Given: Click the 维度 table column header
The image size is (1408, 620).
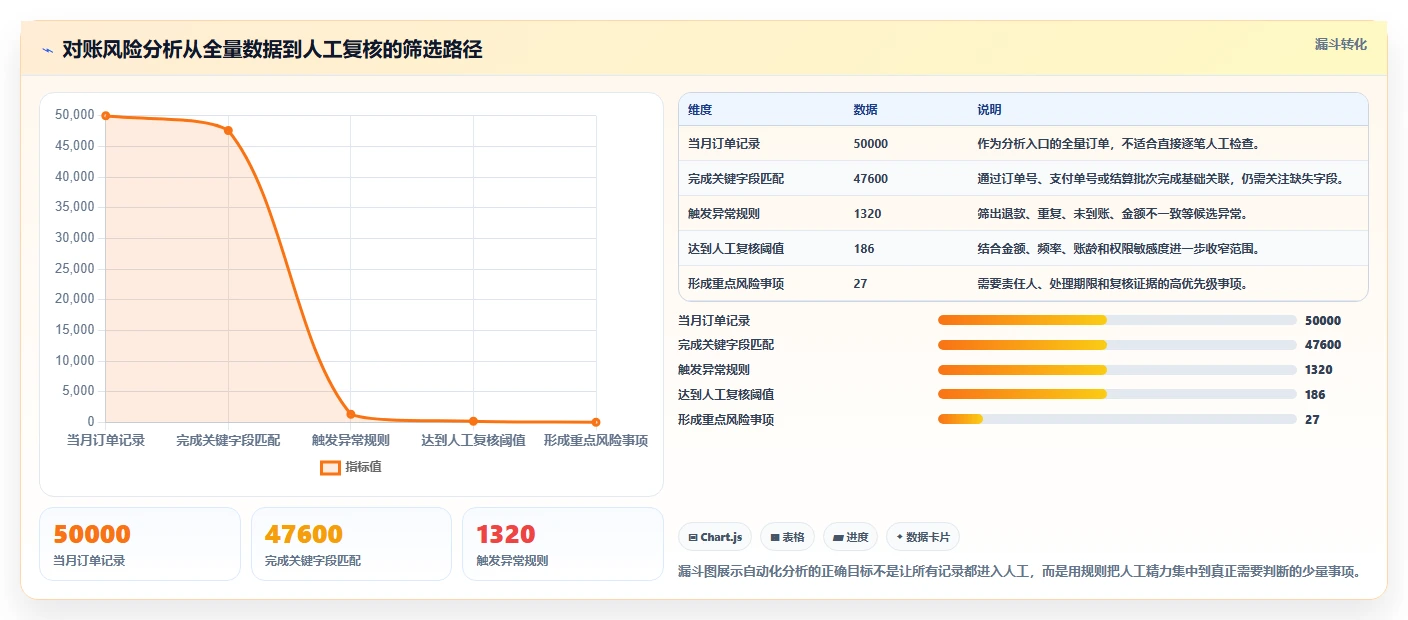Looking at the screenshot, I should tap(700, 110).
